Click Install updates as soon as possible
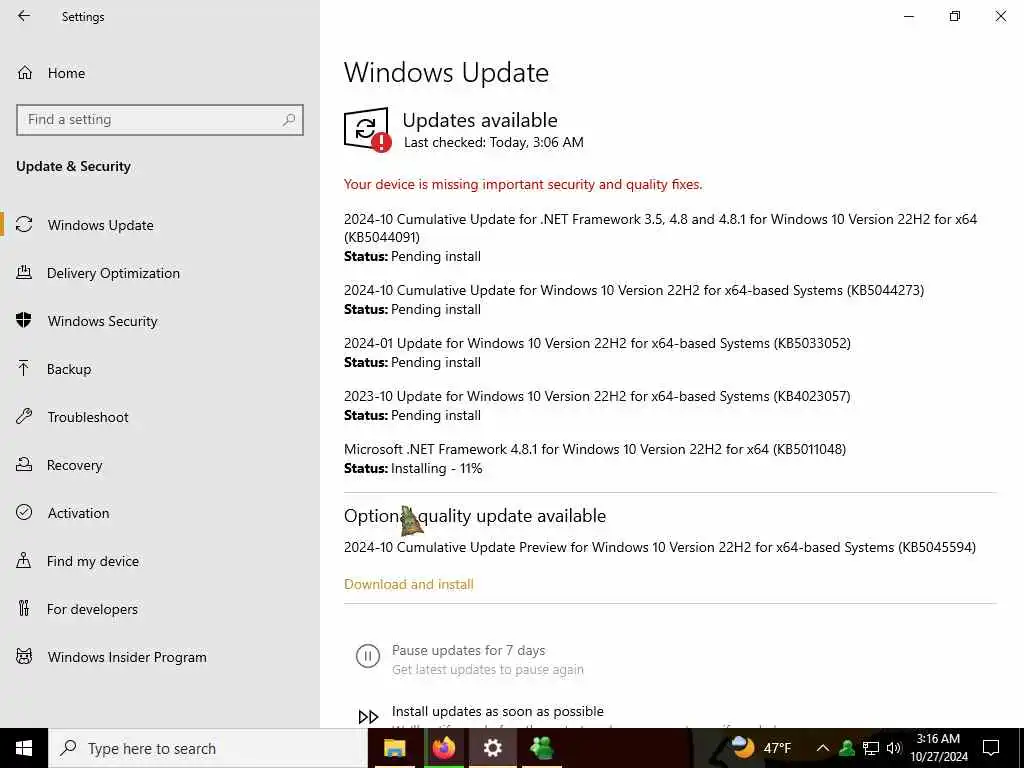Screen dimensions: 1024x768 [x=498, y=711]
